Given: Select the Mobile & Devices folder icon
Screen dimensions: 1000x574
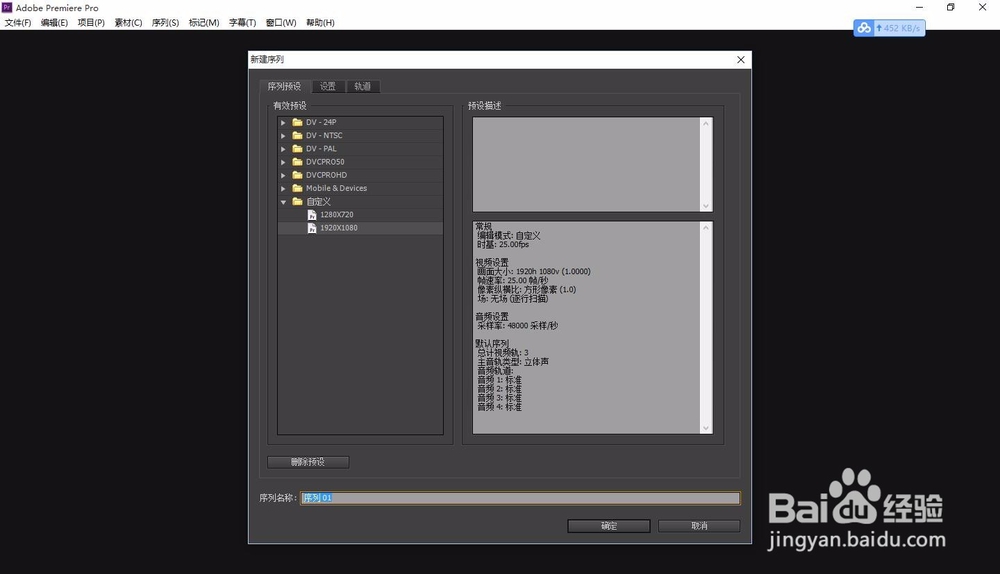Looking at the screenshot, I should click(297, 188).
